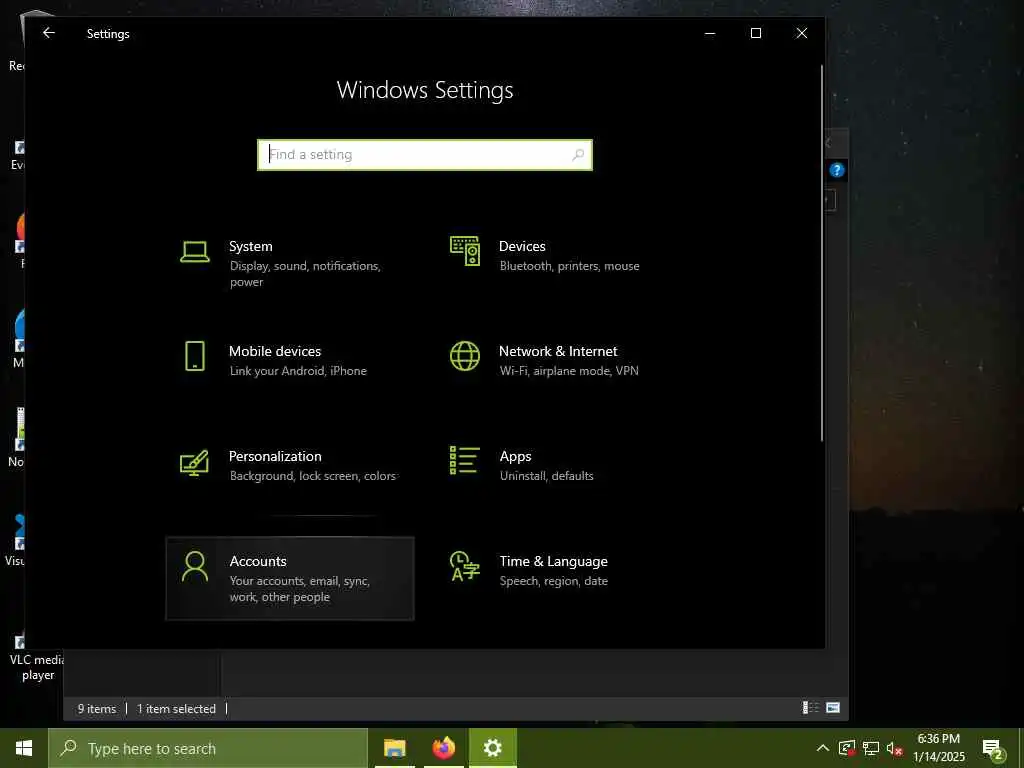1024x768 pixels.
Task: Click '1 item selected' in status bar
Action: click(176, 709)
